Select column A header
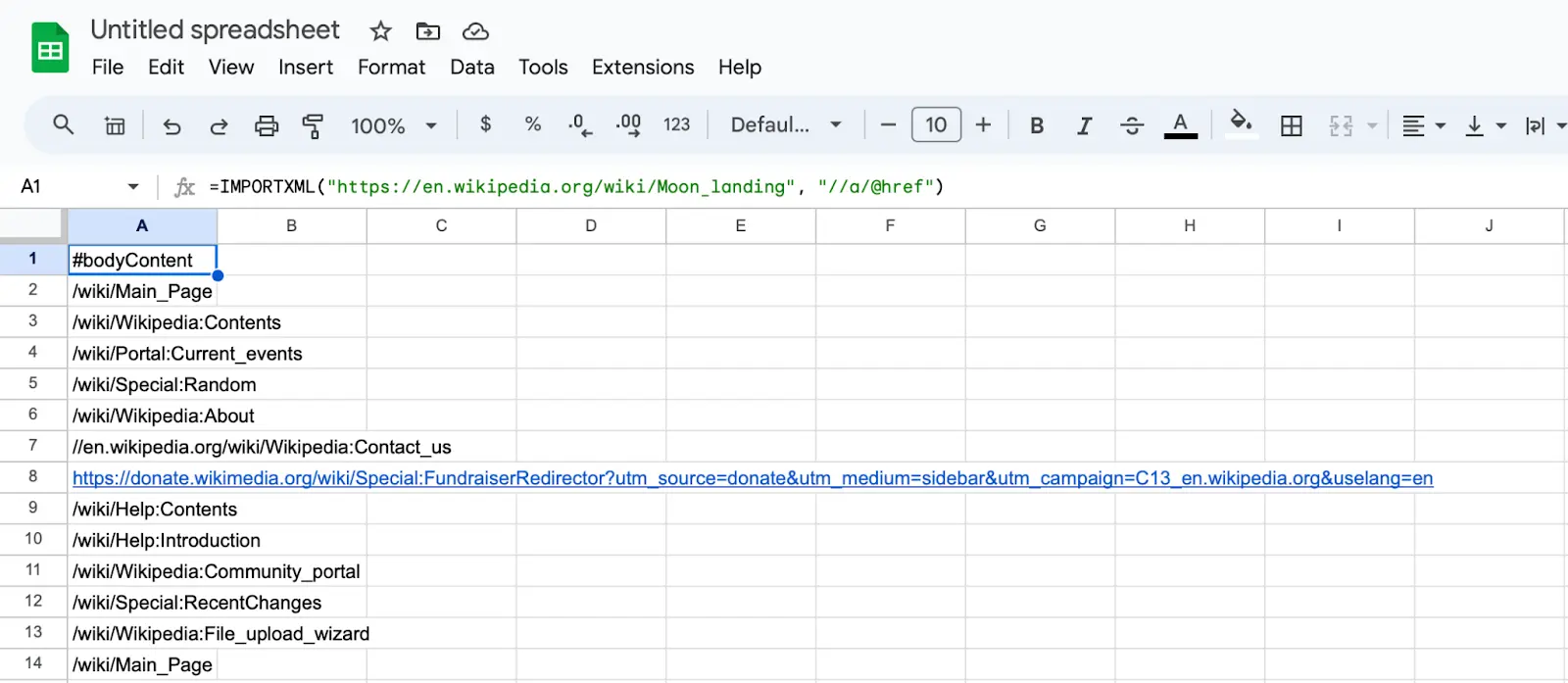Viewport: 1568px width, 683px height. (x=142, y=225)
